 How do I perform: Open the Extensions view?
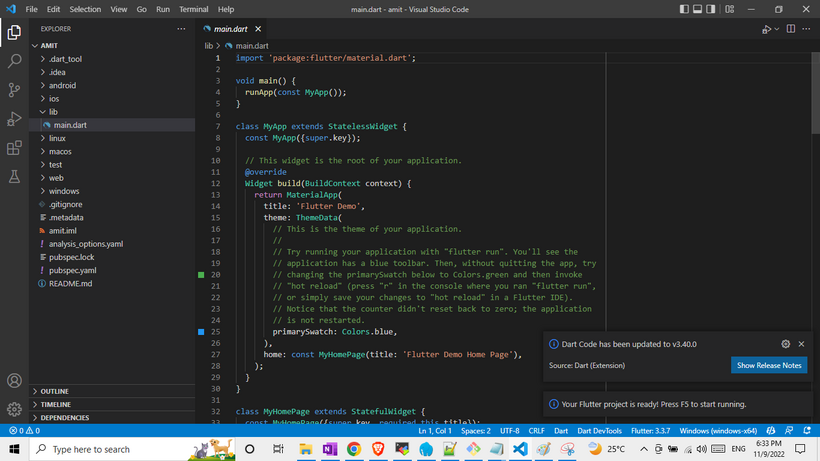(14, 148)
